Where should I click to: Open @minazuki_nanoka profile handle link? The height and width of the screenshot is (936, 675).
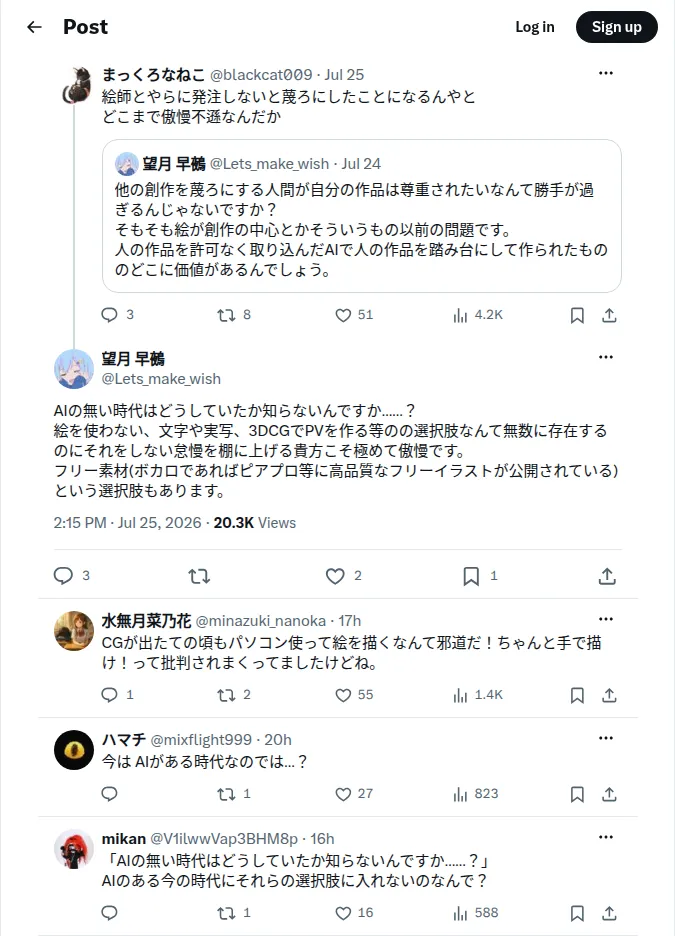click(x=261, y=621)
